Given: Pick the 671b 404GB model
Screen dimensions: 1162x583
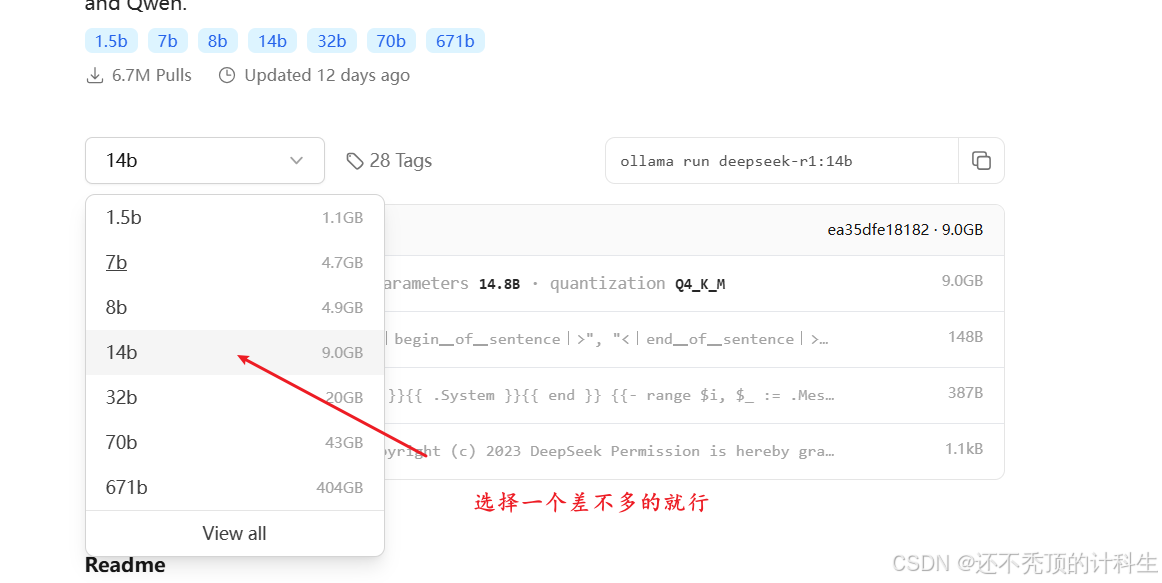Looking at the screenshot, I should (235, 487).
